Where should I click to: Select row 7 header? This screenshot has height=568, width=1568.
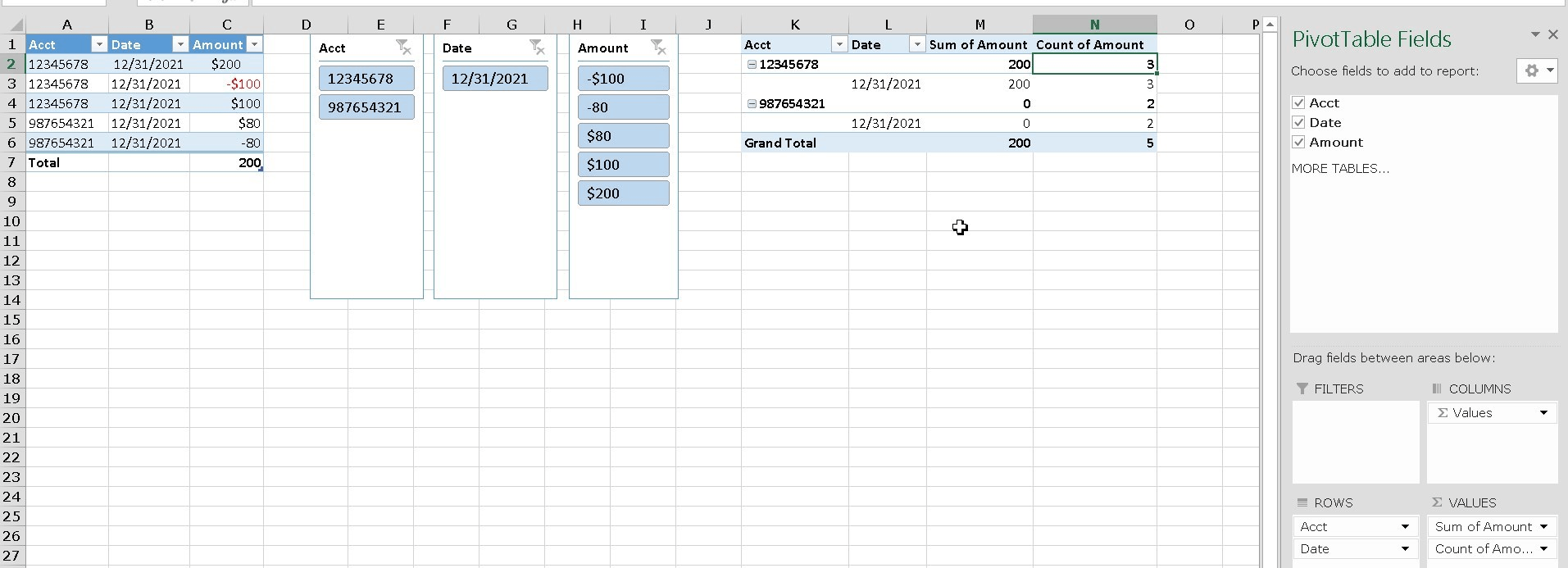point(12,162)
